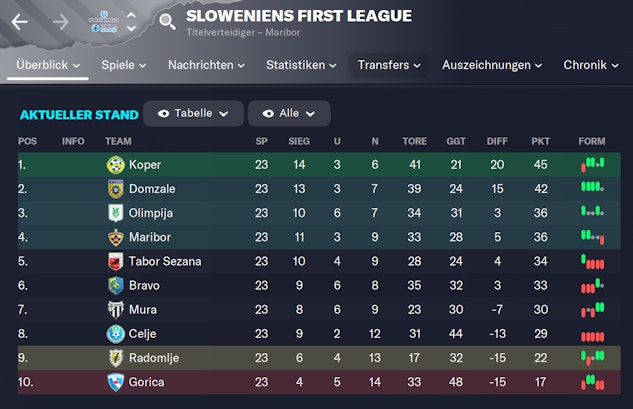633x409 pixels.
Task: Select the Radomlje team name
Action: tap(155, 358)
